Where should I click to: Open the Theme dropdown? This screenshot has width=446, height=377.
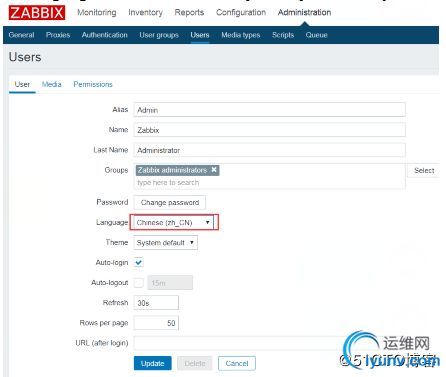click(165, 242)
